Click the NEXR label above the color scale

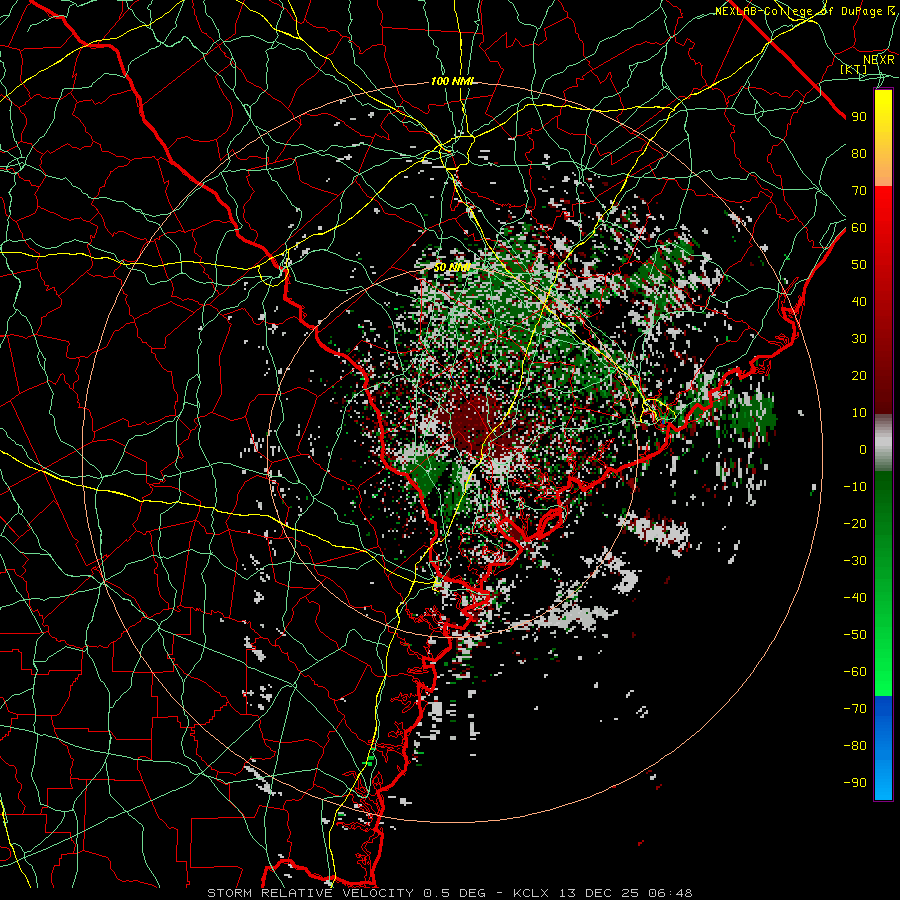[879, 59]
